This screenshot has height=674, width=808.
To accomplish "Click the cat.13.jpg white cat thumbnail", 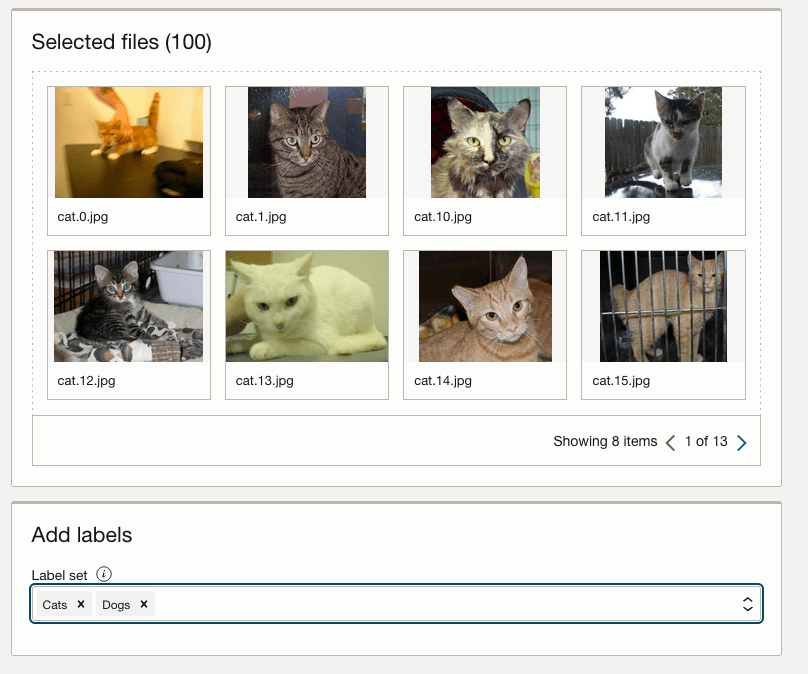I will tap(306, 306).
